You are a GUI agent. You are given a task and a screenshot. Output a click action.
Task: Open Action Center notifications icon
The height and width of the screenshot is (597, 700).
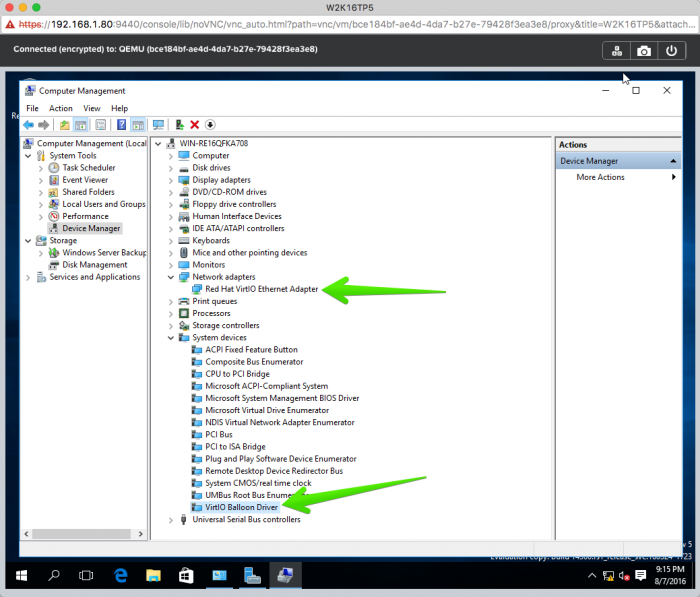tap(641, 576)
